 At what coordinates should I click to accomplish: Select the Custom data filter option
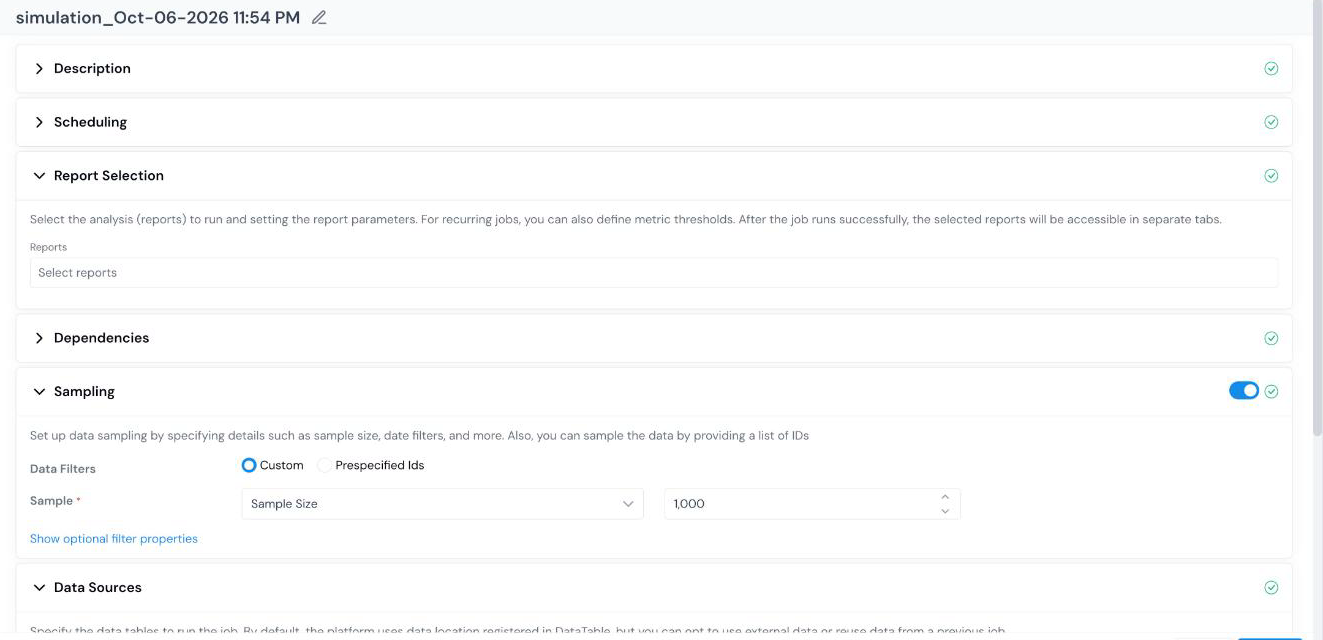pos(249,465)
